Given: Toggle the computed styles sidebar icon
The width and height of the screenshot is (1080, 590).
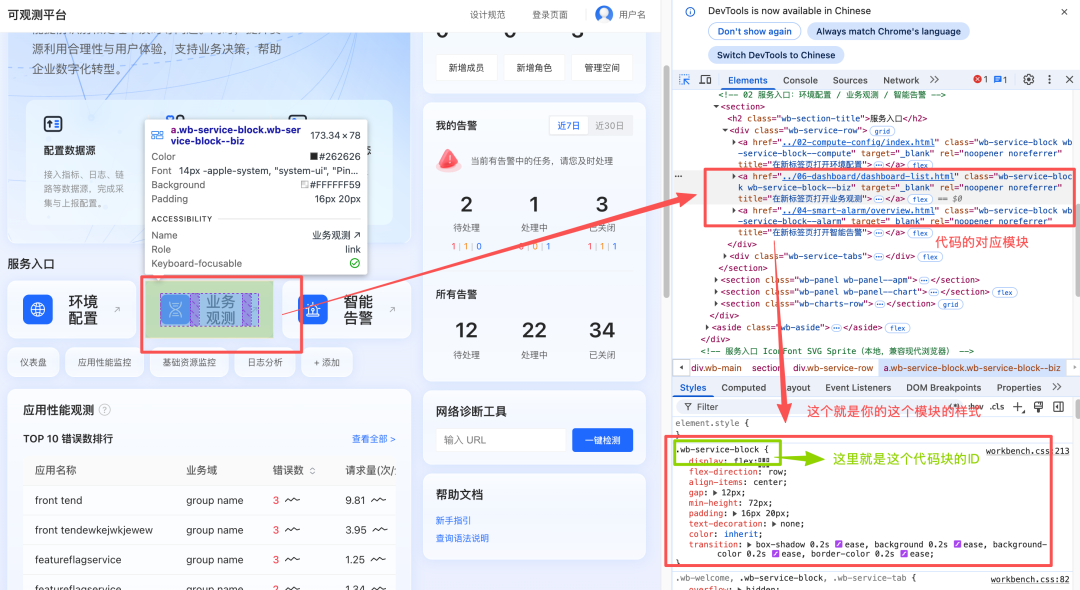Looking at the screenshot, I should click(x=1059, y=407).
